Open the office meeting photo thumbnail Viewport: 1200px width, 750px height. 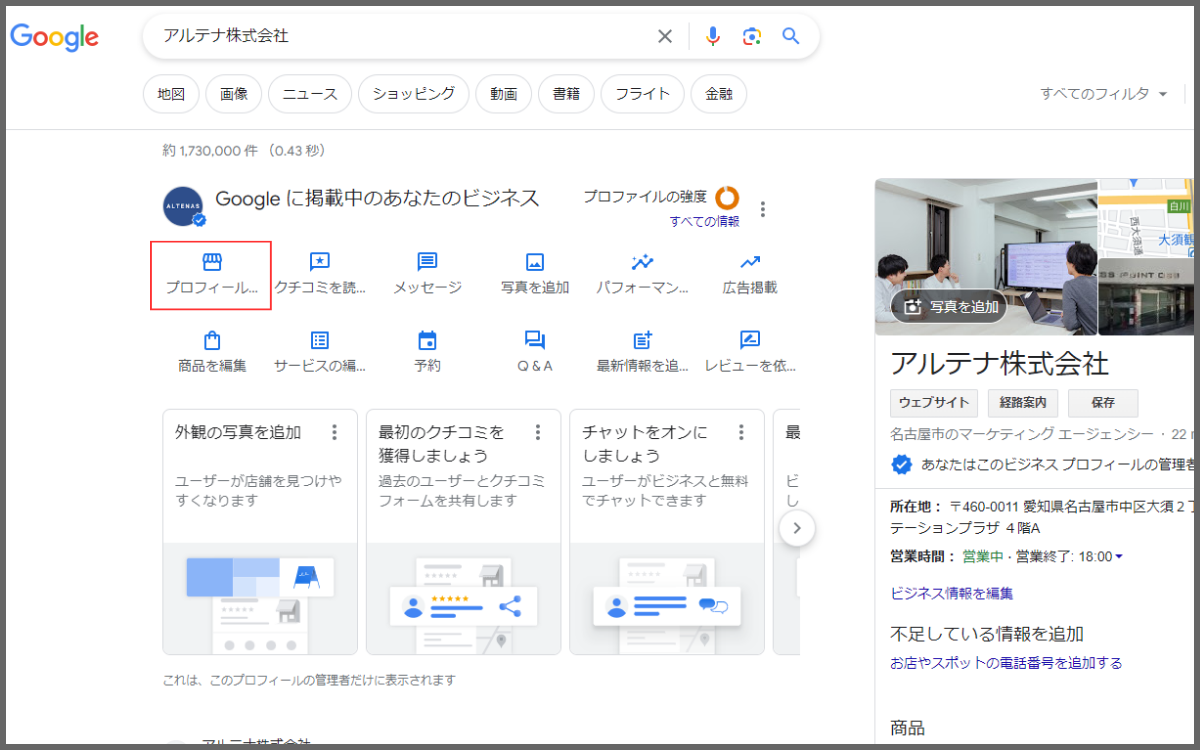tap(985, 257)
